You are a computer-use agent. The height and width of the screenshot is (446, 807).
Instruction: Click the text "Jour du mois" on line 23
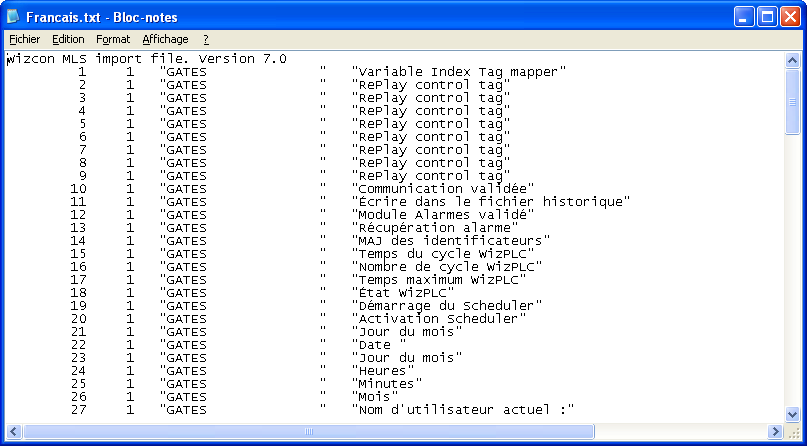407,358
